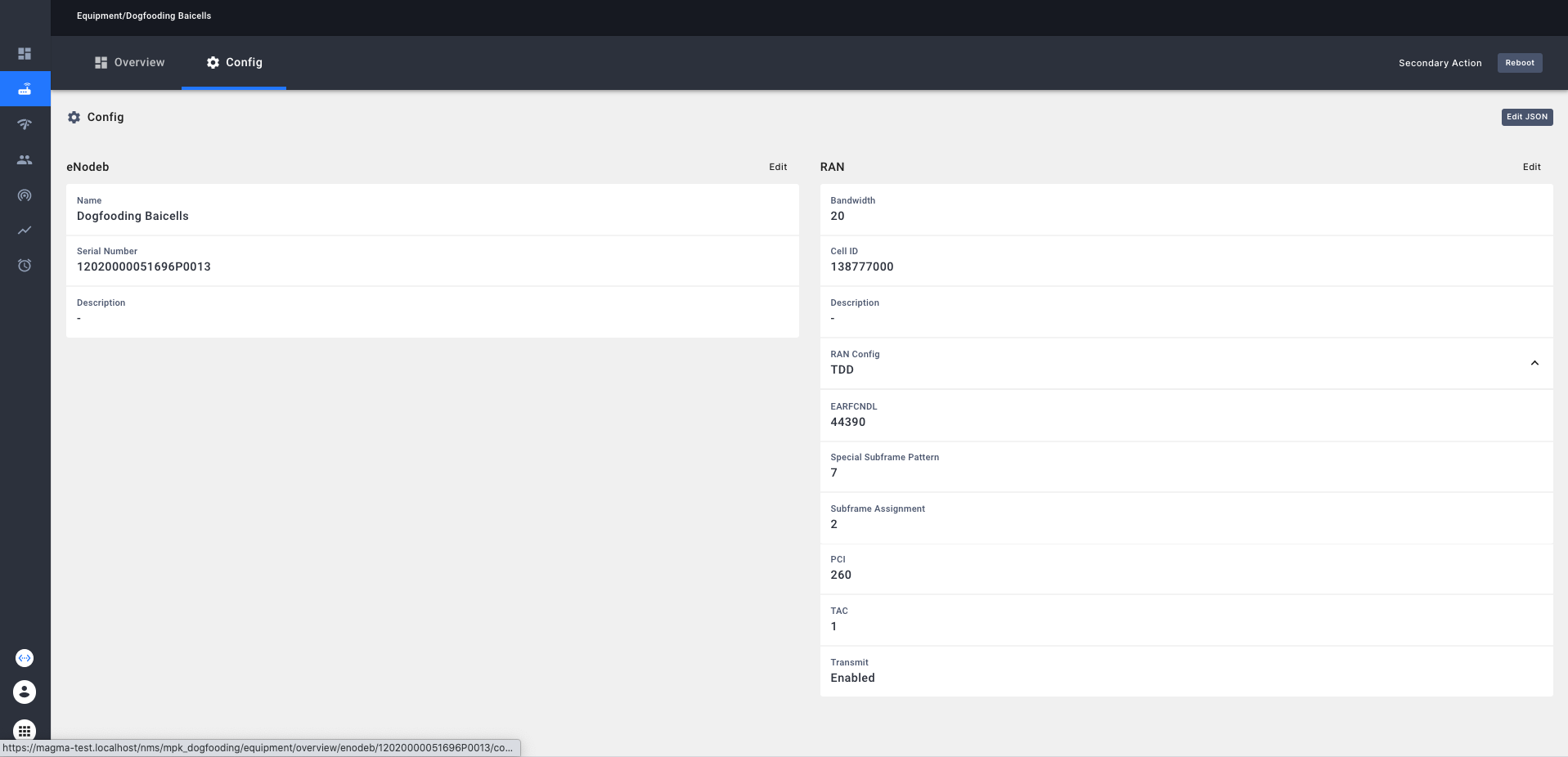This screenshot has width=1568, height=757.
Task: Edit the eNodeb section
Action: (777, 167)
